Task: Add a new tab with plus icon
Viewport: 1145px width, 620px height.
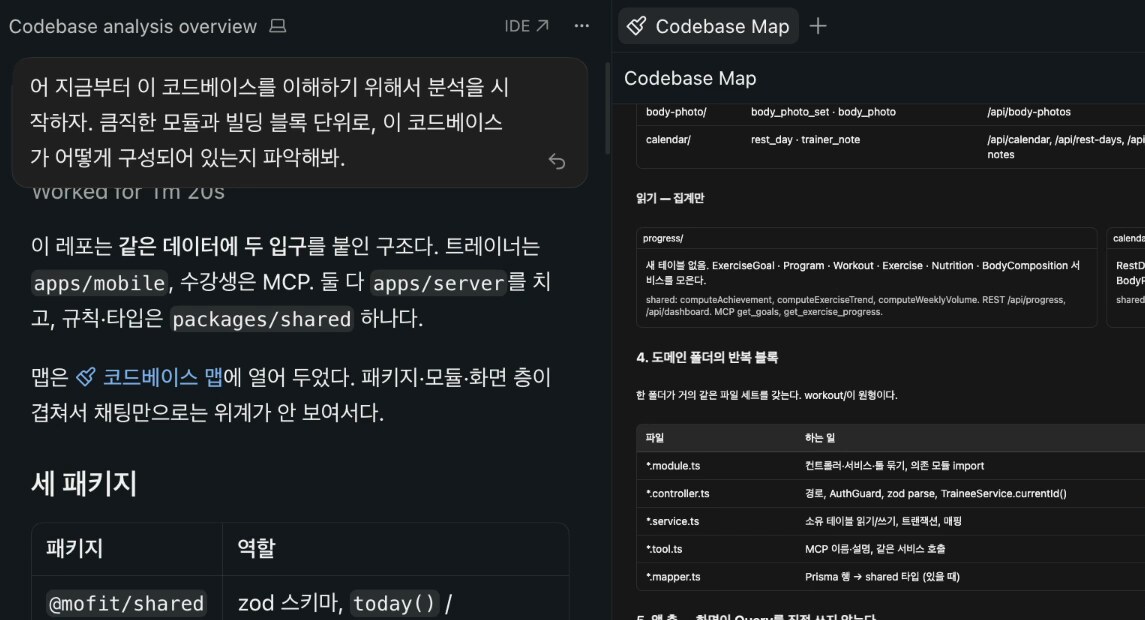Action: (818, 26)
